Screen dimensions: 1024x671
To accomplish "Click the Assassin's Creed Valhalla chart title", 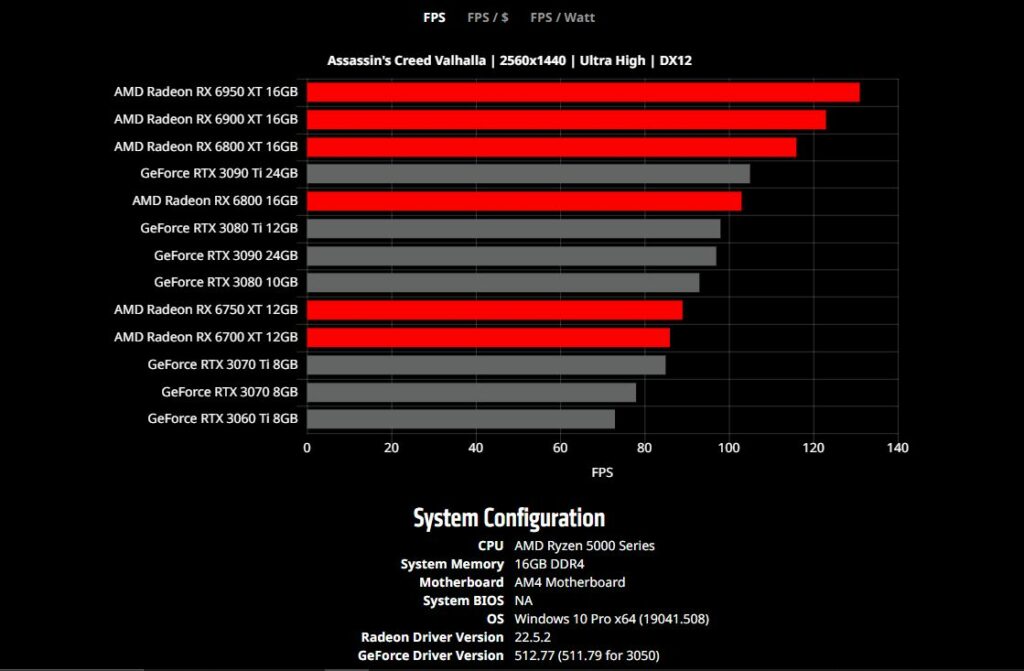I will coord(509,61).
